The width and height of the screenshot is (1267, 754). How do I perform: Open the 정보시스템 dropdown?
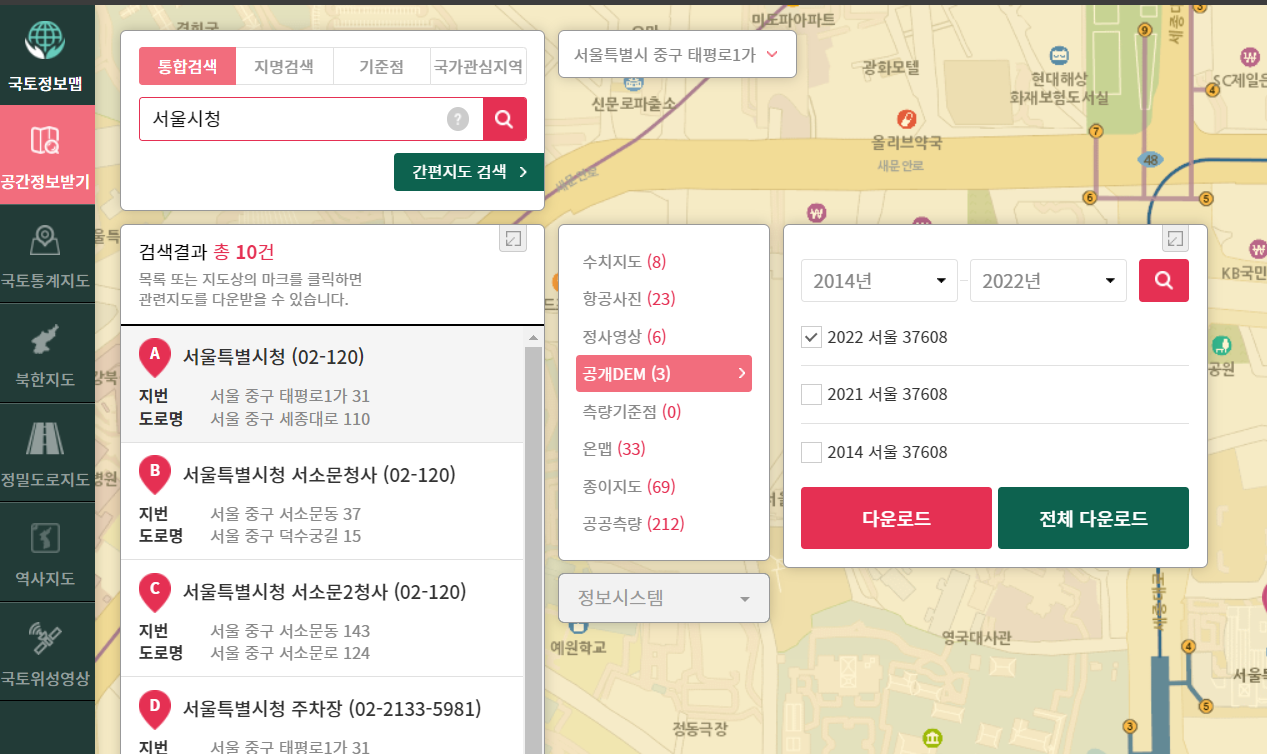click(663, 598)
